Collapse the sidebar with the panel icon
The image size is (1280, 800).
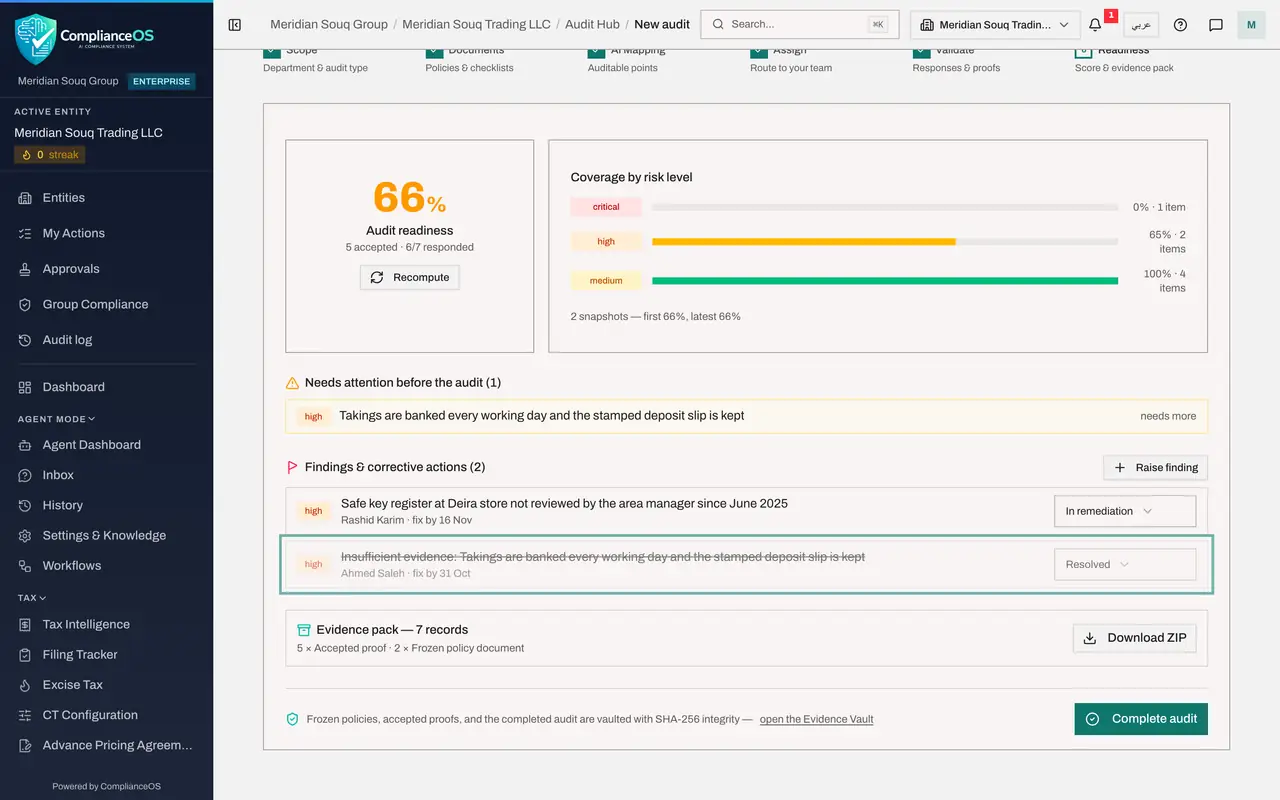pyautogui.click(x=235, y=24)
